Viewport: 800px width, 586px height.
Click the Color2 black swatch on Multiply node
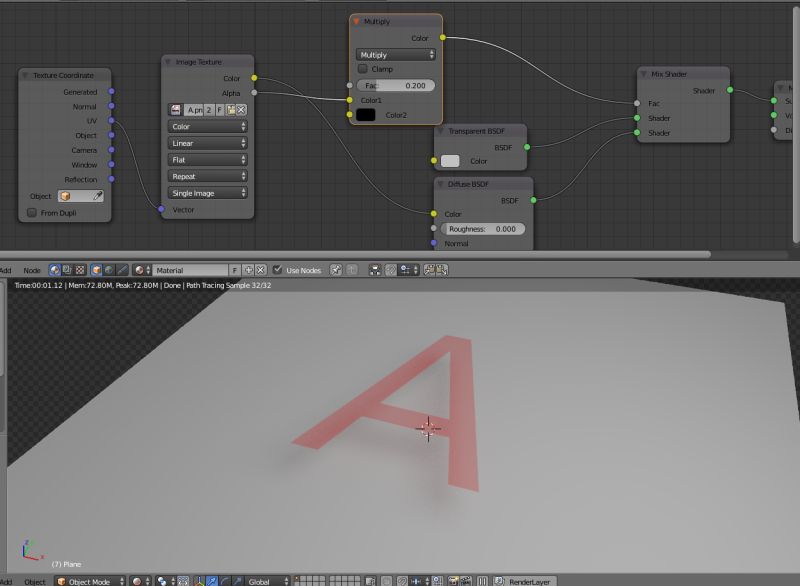pyautogui.click(x=364, y=116)
